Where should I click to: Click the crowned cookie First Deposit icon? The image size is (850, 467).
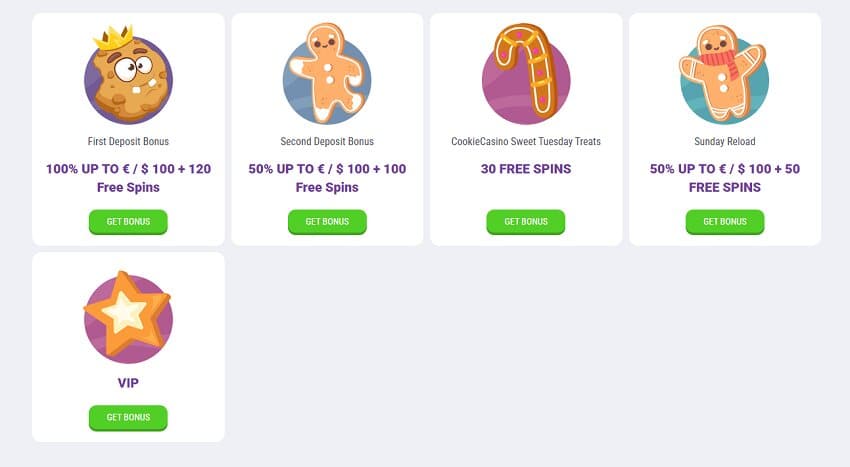(x=128, y=74)
